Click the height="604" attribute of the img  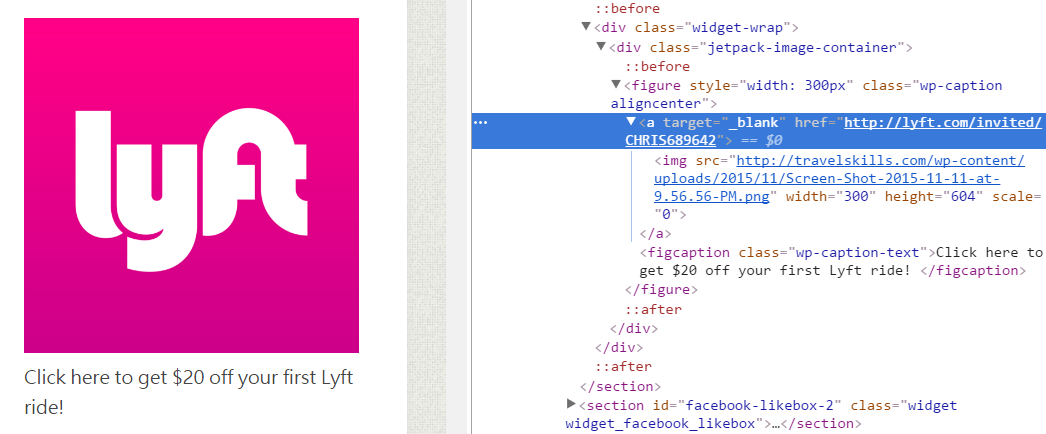coord(936,197)
